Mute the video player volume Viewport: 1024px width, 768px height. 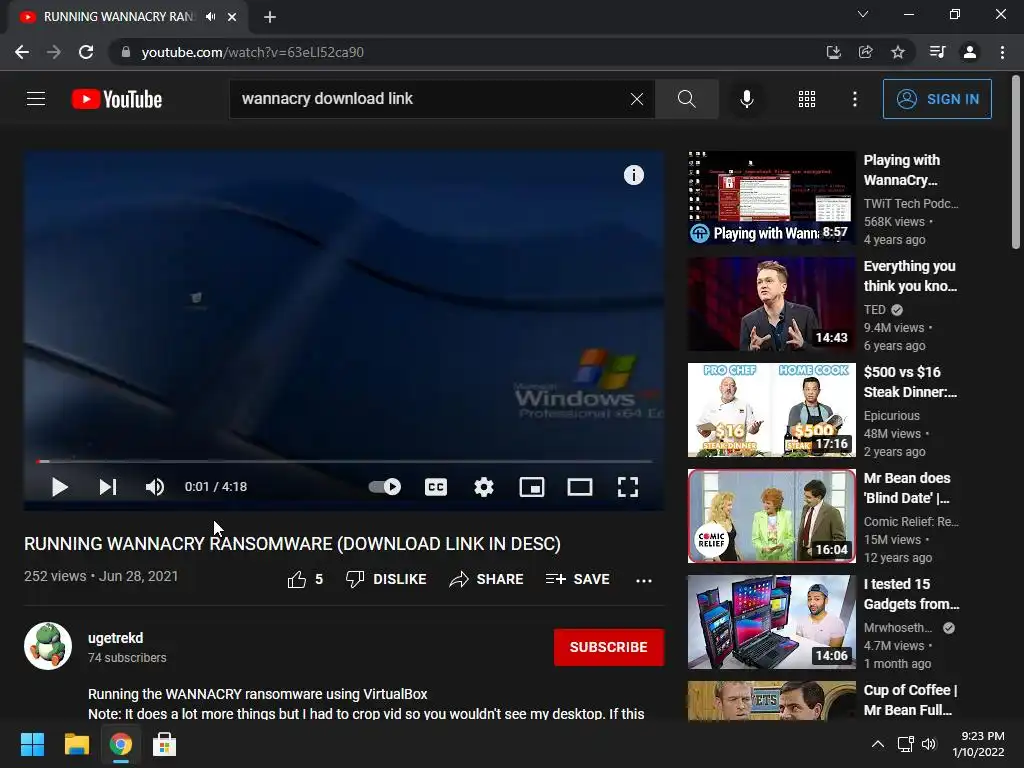coord(155,487)
